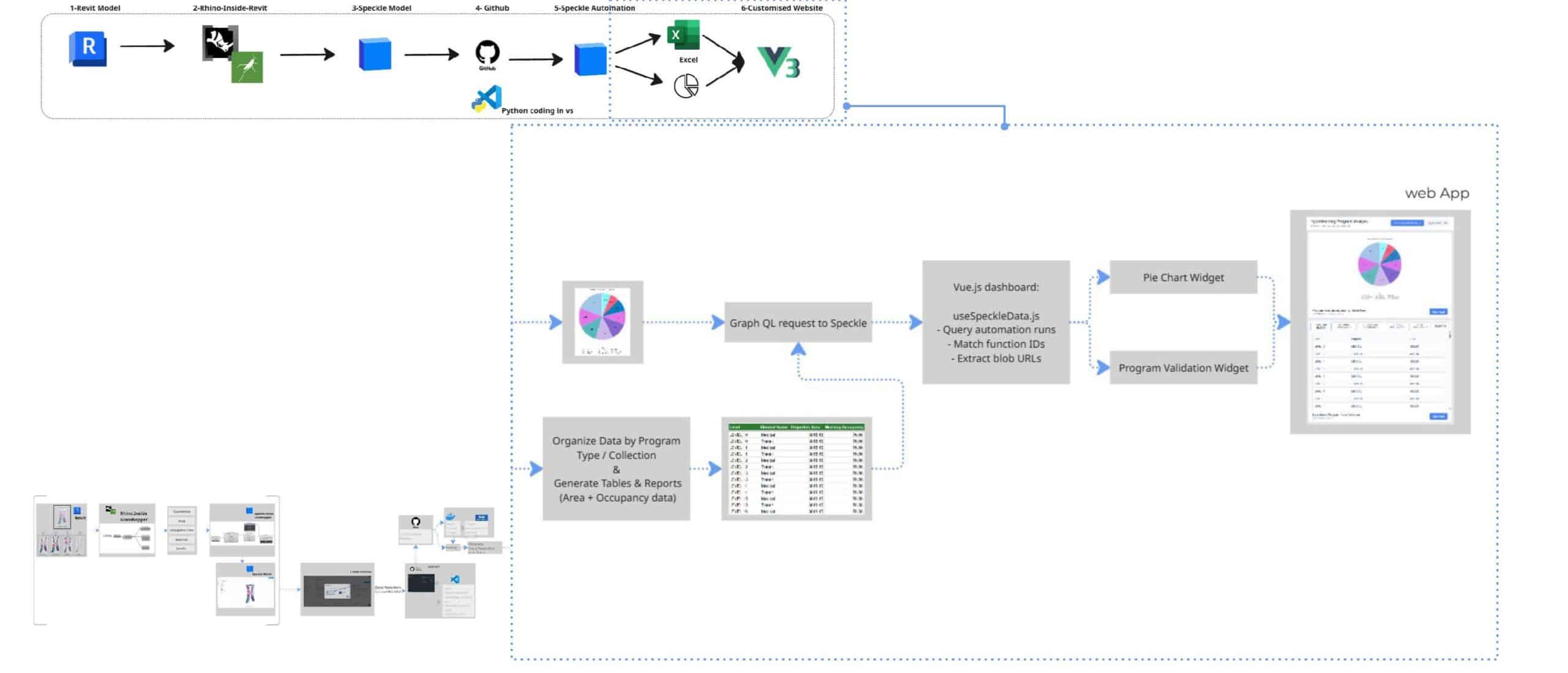Click the green-header area occupancy table image

click(796, 468)
